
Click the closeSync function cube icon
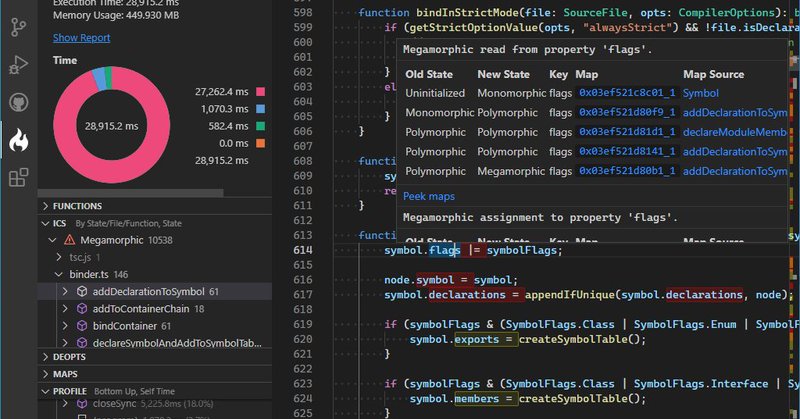(x=82, y=404)
